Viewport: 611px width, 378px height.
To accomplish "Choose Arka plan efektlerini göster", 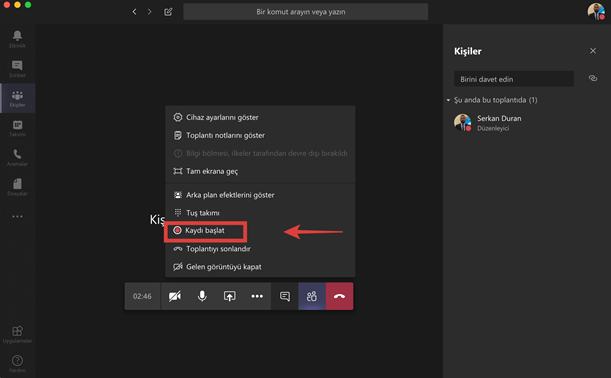I will [x=260, y=195].
